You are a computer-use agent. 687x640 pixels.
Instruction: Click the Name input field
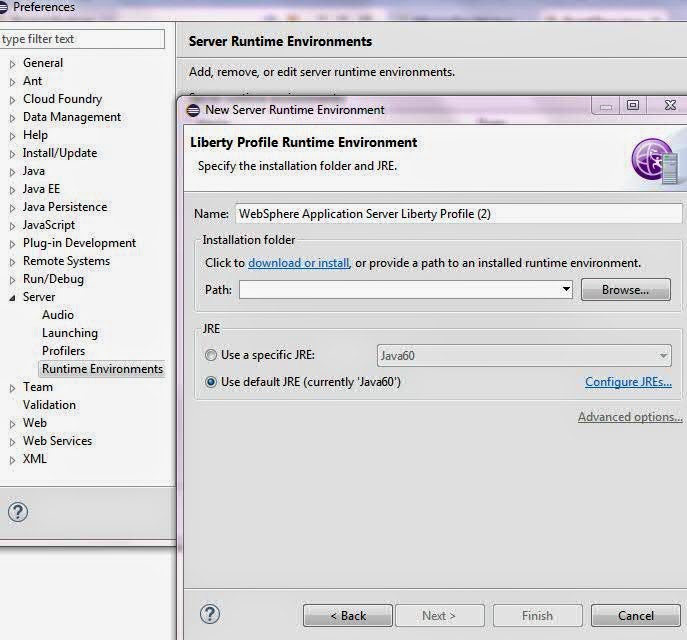(458, 214)
